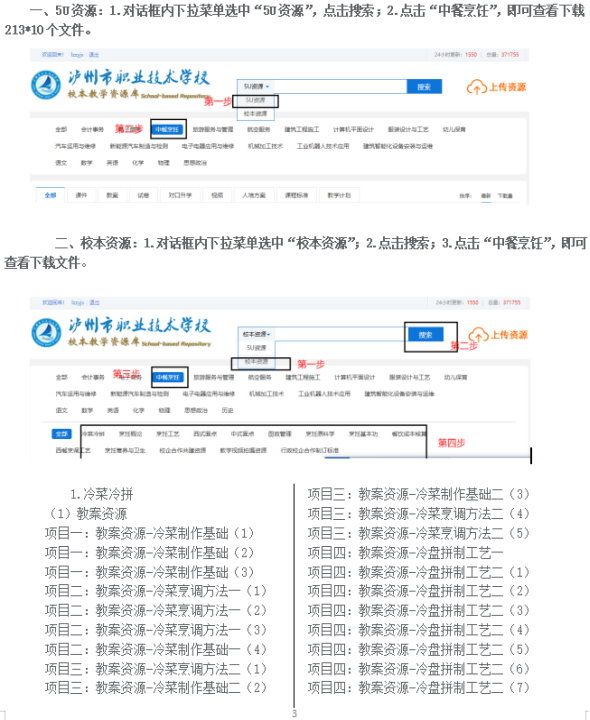Expand the SU资源 search category dropdown

click(x=256, y=86)
